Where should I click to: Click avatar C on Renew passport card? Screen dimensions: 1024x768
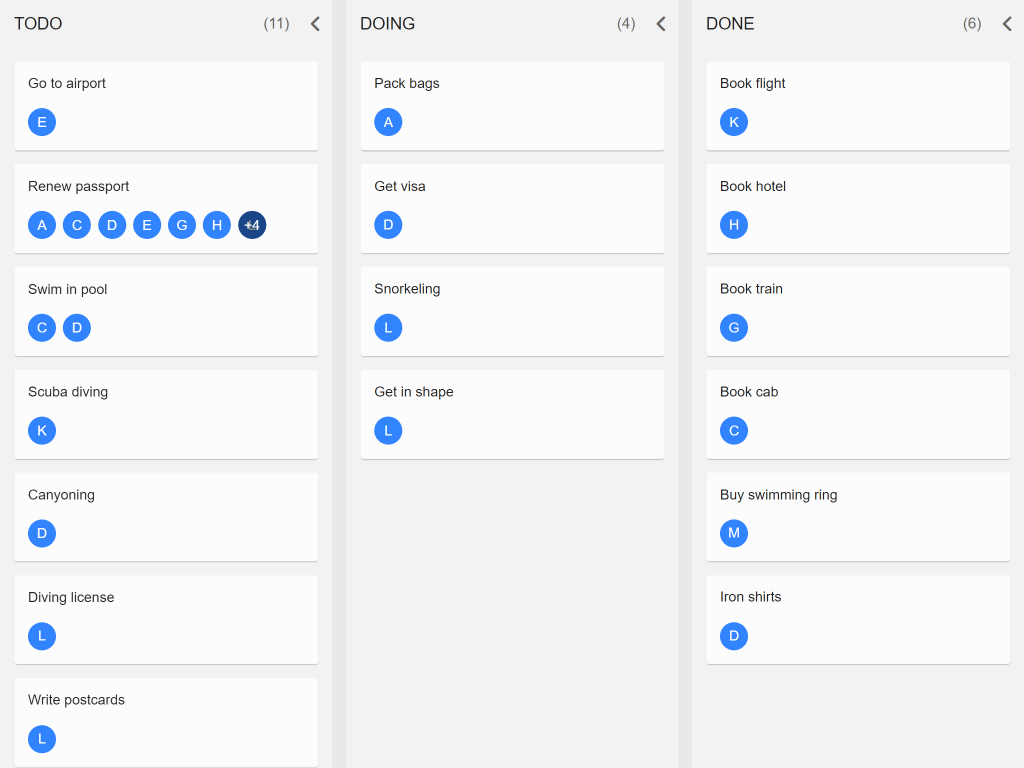point(77,225)
